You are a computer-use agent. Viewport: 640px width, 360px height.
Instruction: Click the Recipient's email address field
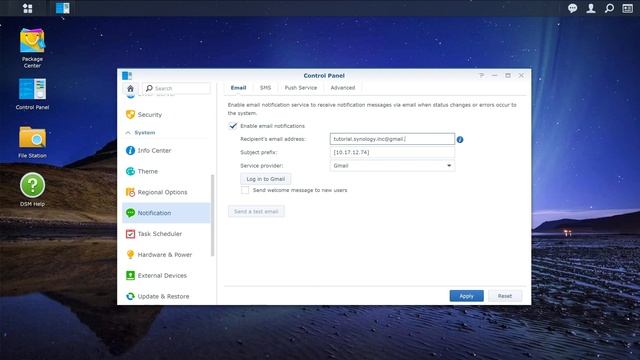click(x=392, y=139)
